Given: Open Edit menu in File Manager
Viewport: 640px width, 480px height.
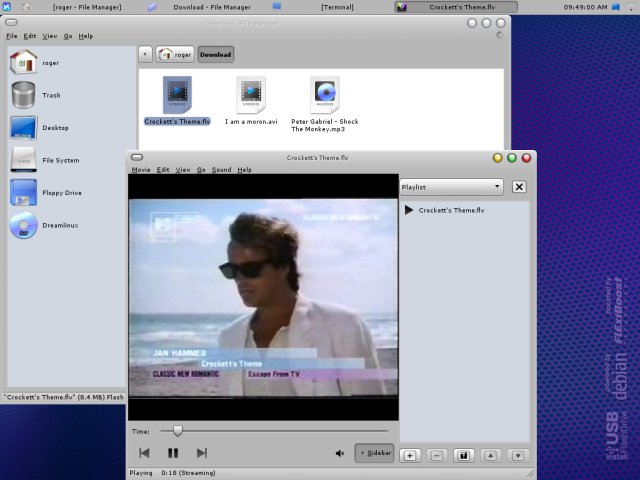Looking at the screenshot, I should pos(29,36).
